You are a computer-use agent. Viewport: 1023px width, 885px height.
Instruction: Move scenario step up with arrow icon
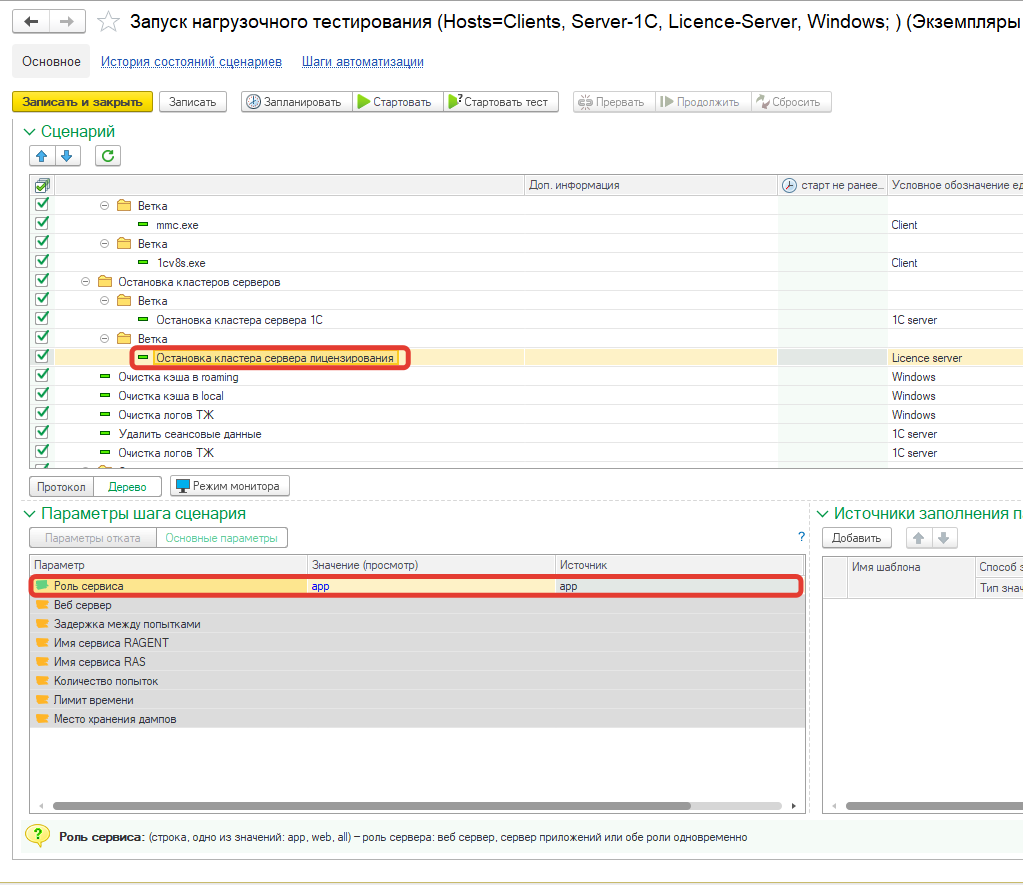click(42, 156)
